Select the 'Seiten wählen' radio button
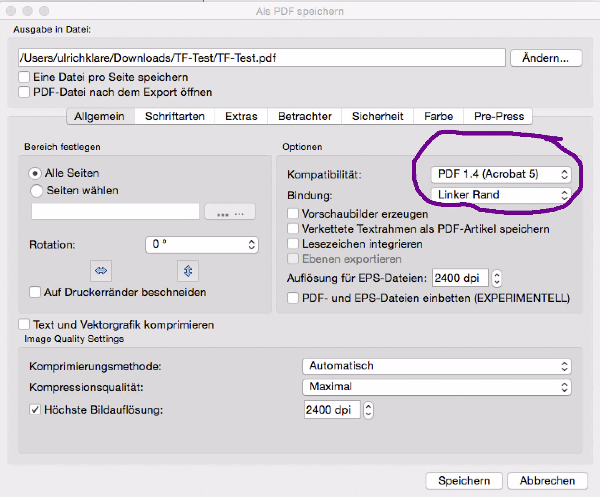This screenshot has height=497, width=600. 37,190
